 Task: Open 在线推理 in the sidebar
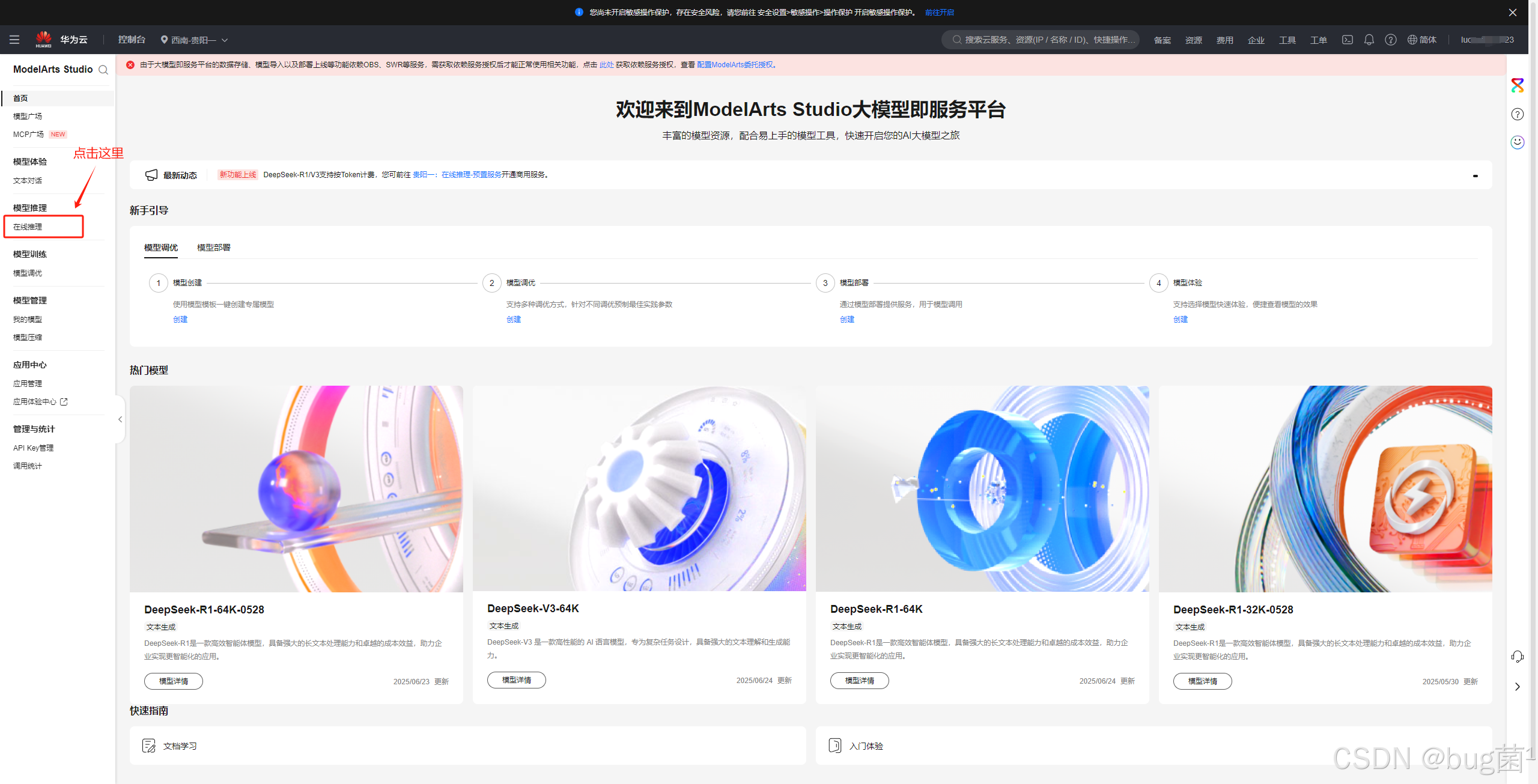28,226
